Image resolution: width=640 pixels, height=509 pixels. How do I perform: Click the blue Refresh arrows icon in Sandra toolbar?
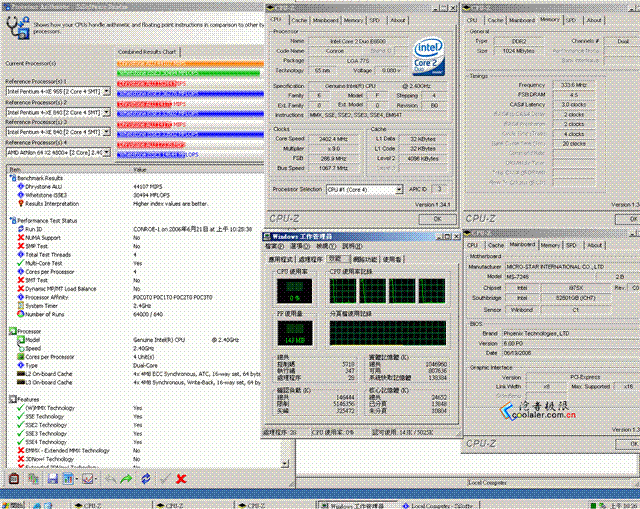point(146,478)
